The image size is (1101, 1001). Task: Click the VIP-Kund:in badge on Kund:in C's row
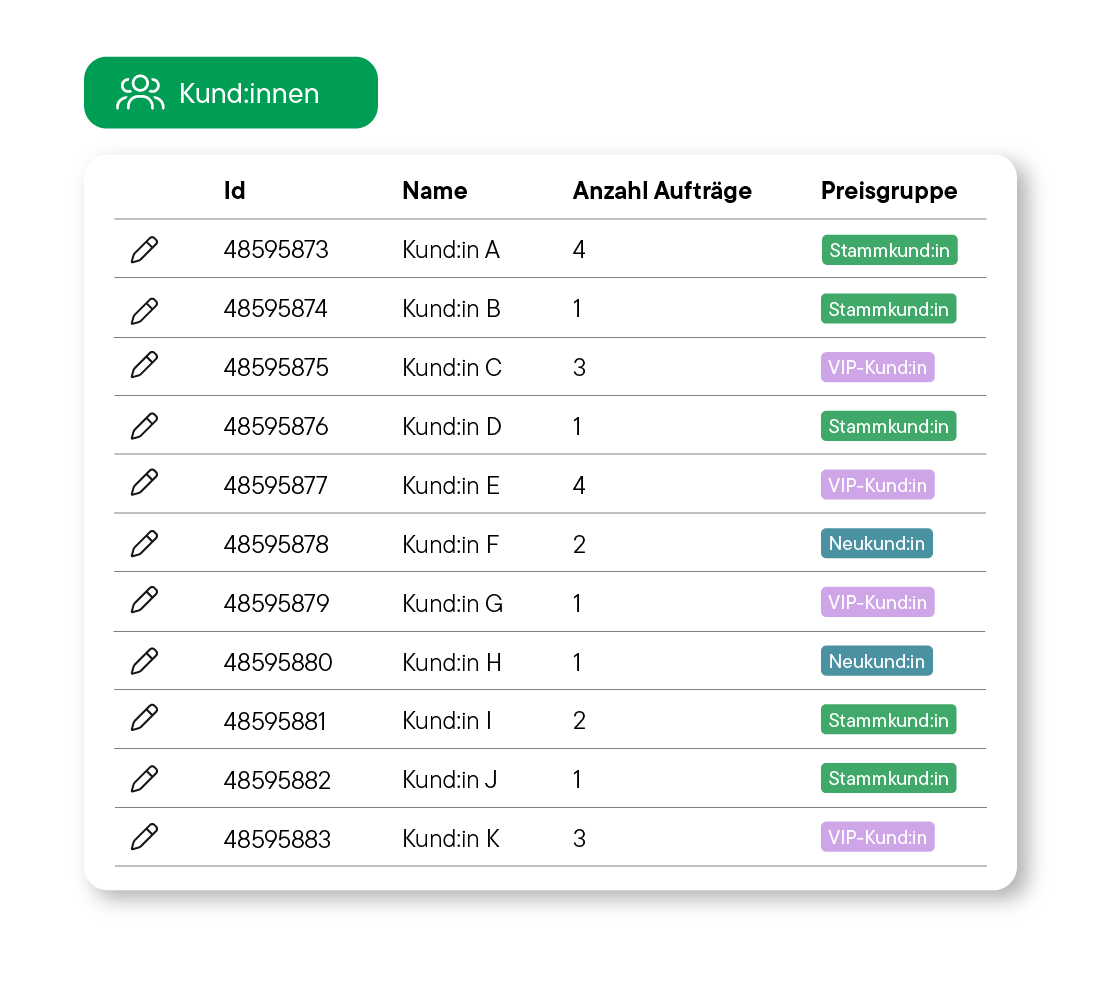point(877,367)
